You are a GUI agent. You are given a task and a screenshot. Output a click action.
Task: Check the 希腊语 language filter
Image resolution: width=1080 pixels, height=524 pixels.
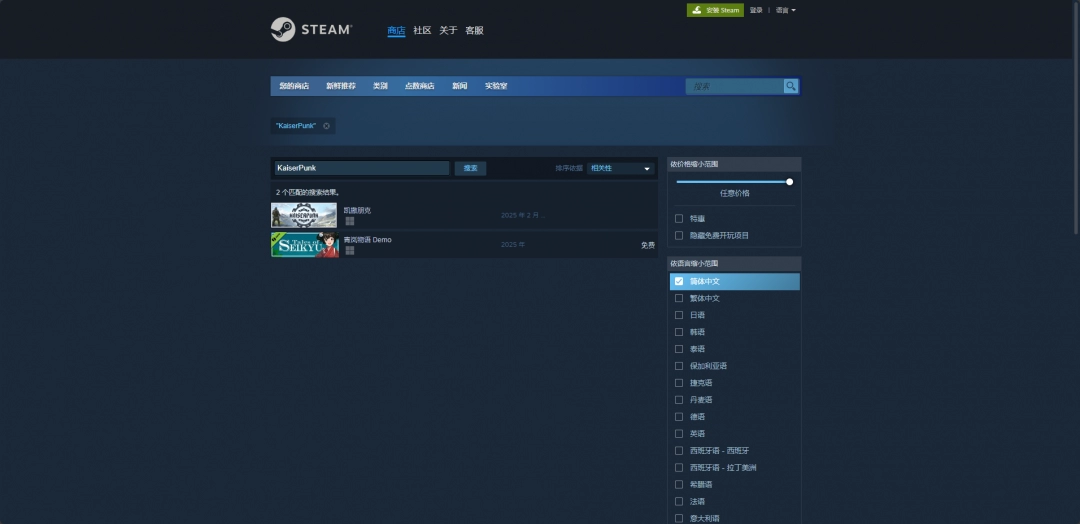point(679,484)
